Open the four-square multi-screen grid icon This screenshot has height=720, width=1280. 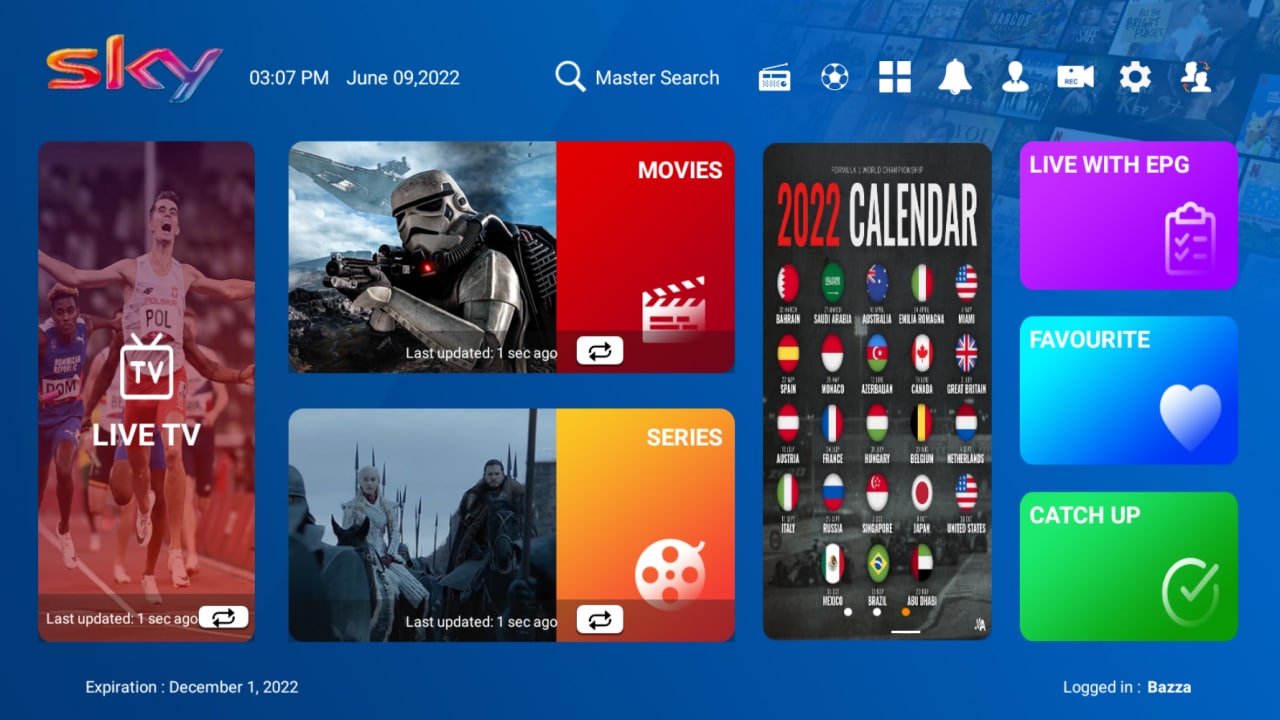[x=895, y=77]
